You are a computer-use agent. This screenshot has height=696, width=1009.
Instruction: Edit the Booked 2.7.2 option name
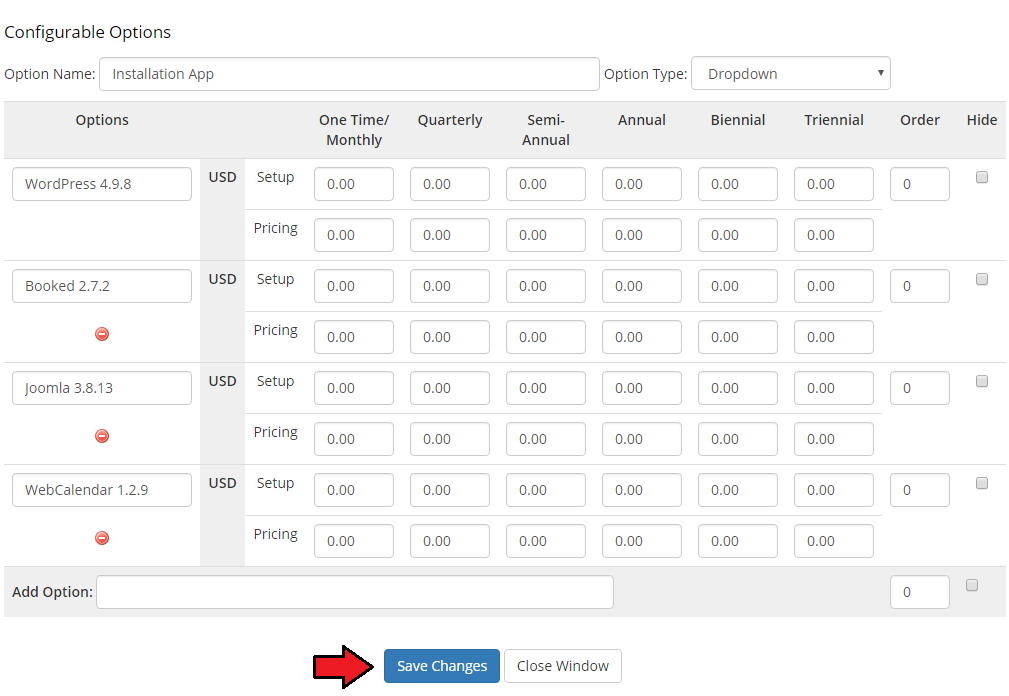pyautogui.click(x=102, y=286)
